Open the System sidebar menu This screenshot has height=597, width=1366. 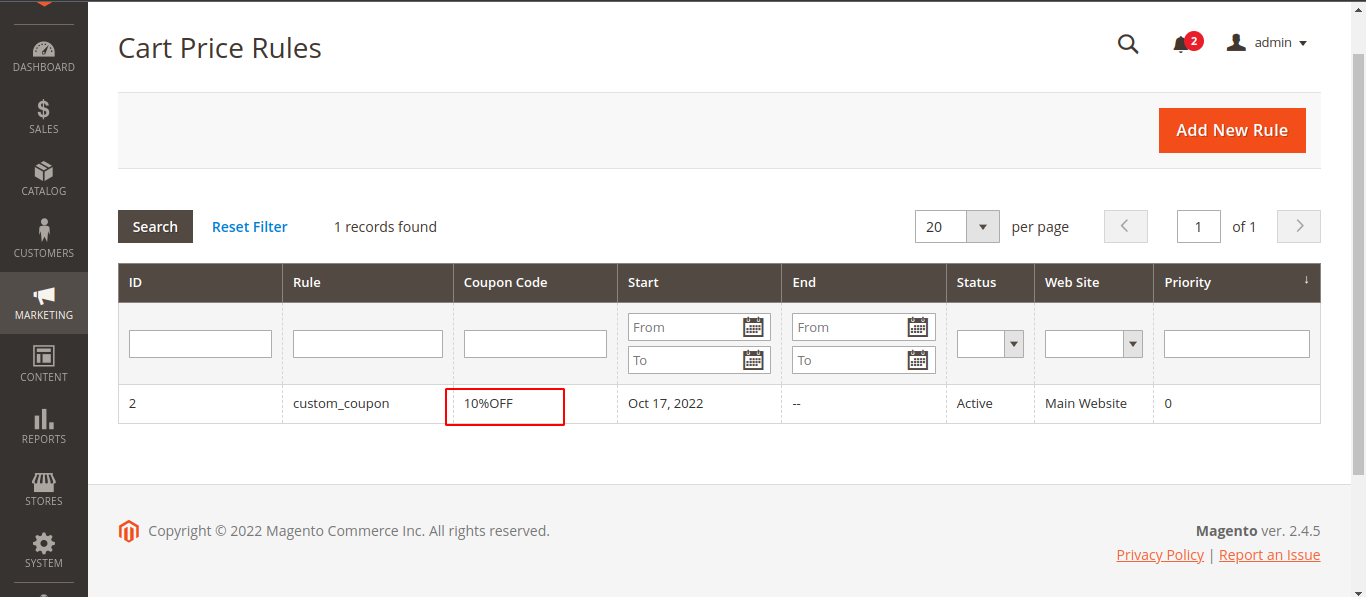(43, 550)
